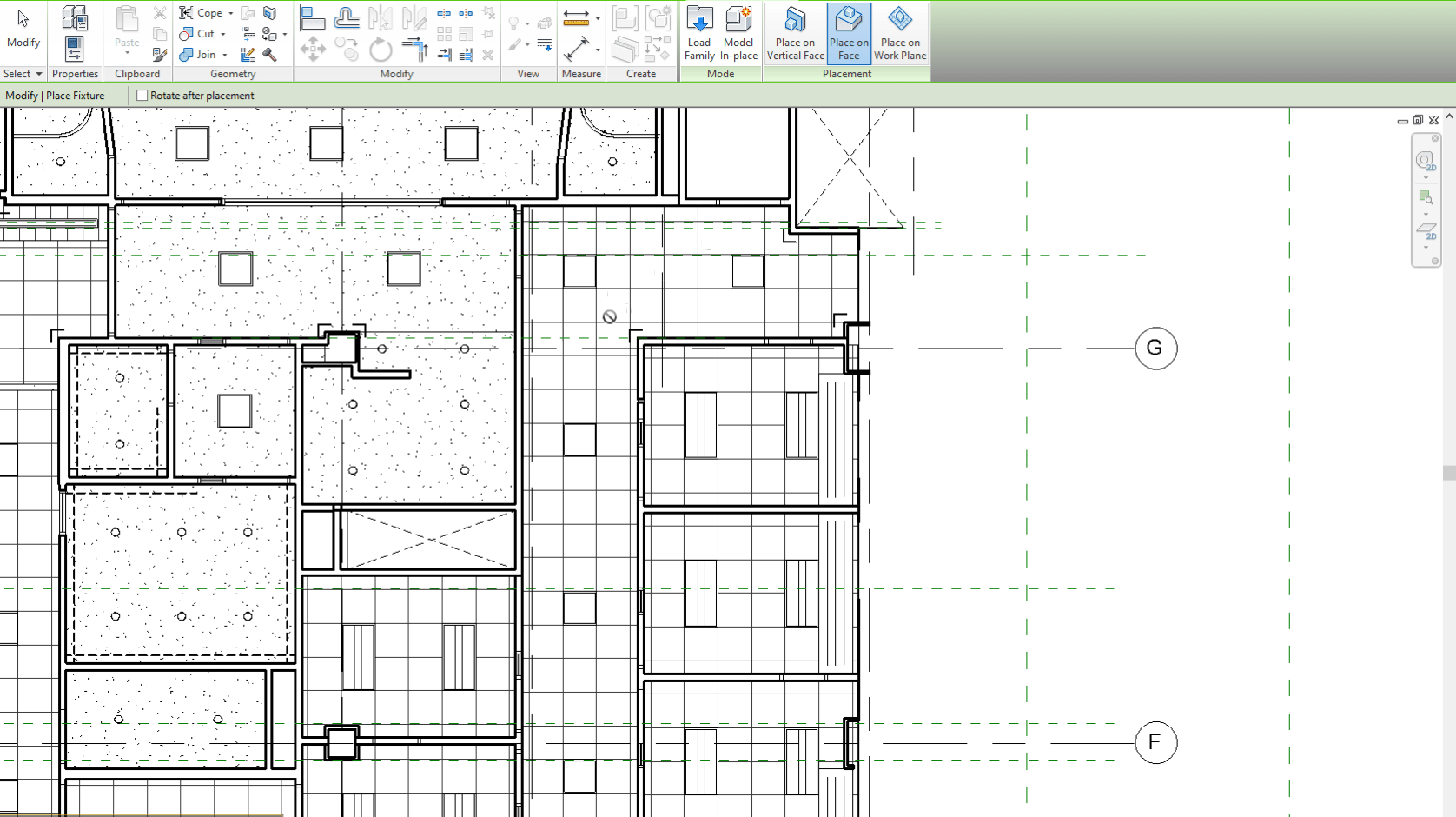Switch to the Modify | Place Fixture tab
1456x817 pixels.
point(56,95)
